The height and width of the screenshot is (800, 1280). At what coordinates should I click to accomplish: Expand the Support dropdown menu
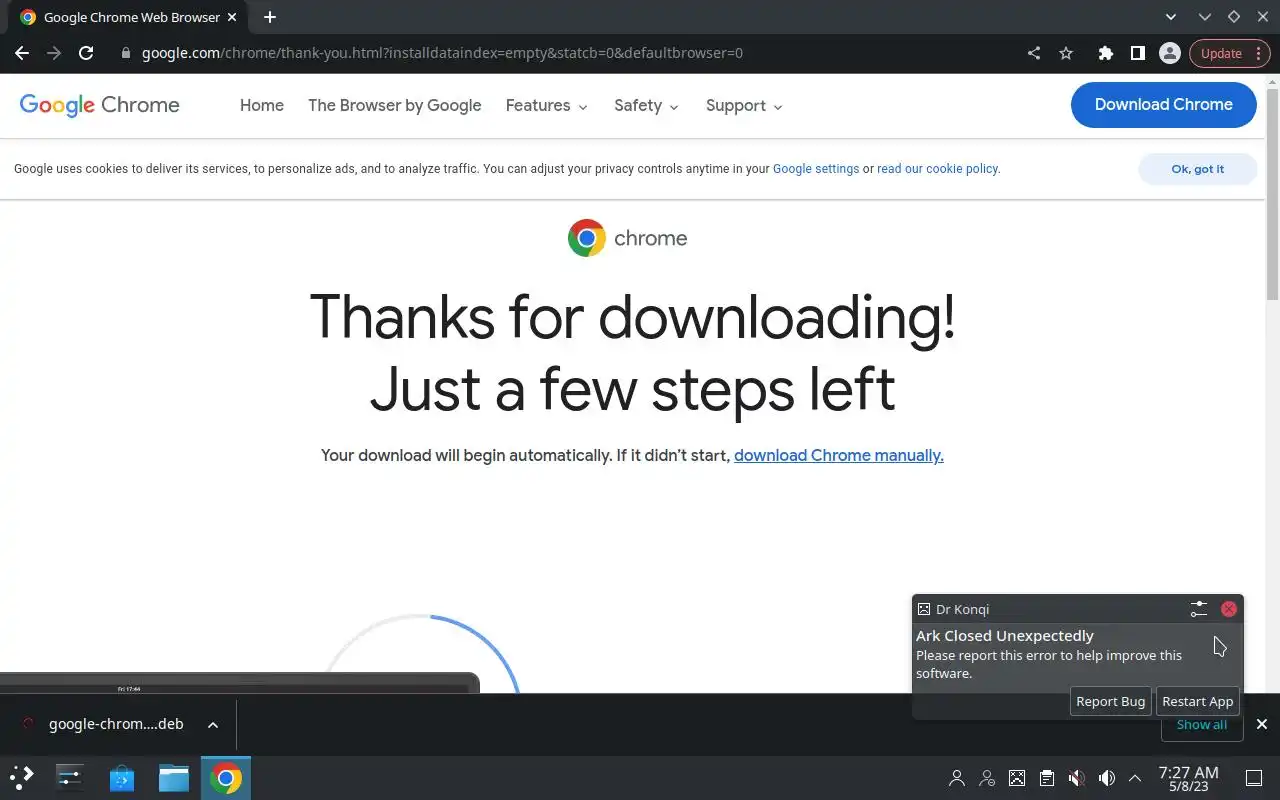pyautogui.click(x=744, y=105)
